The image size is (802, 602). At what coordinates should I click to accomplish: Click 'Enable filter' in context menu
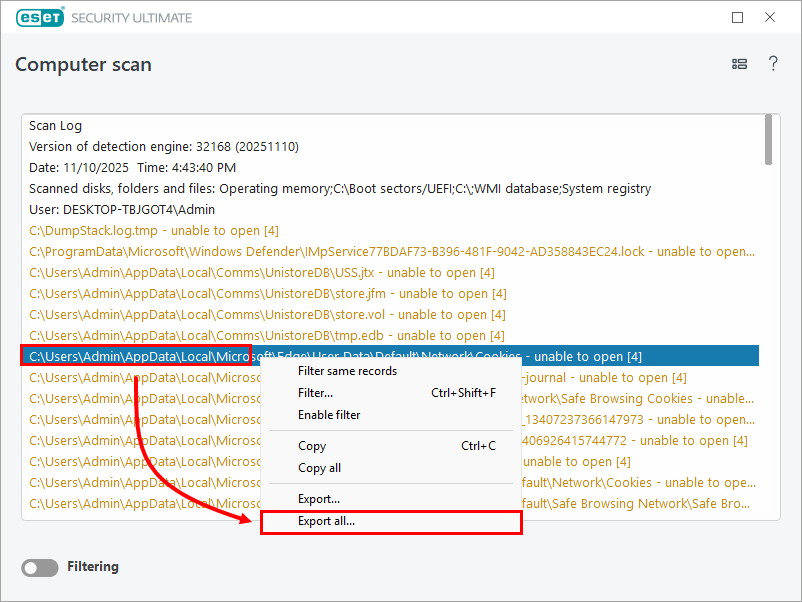329,415
